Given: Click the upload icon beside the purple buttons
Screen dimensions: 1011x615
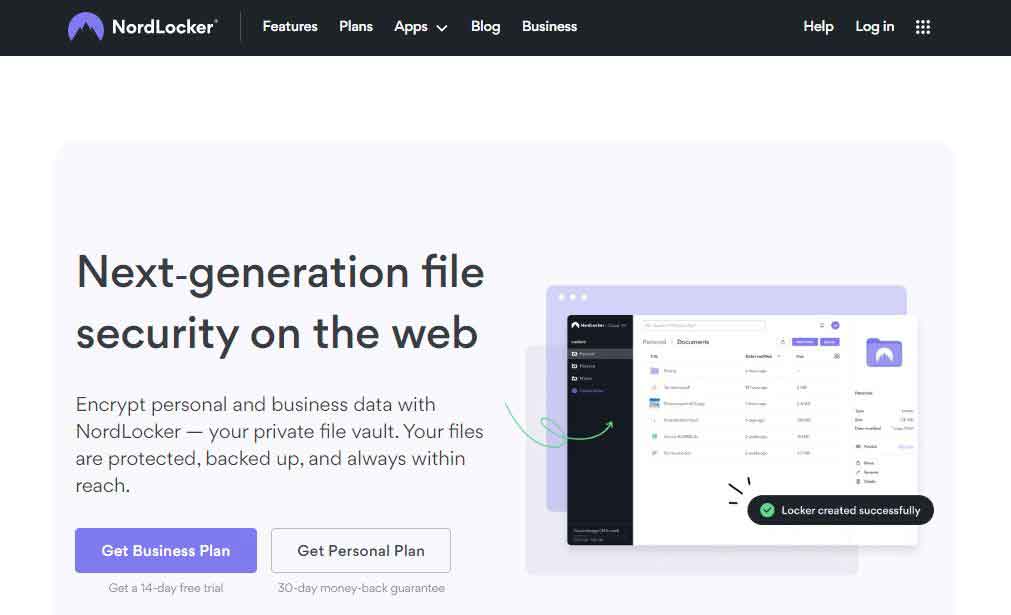Looking at the screenshot, I should pyautogui.click(x=782, y=342).
